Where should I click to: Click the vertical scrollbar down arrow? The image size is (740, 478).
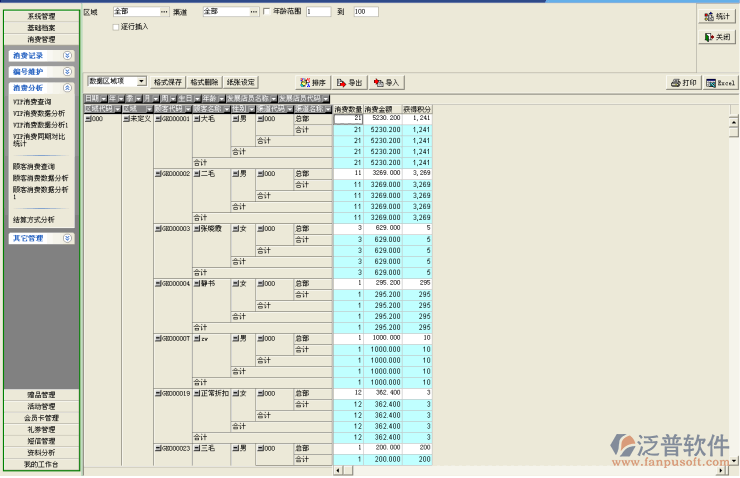735,460
